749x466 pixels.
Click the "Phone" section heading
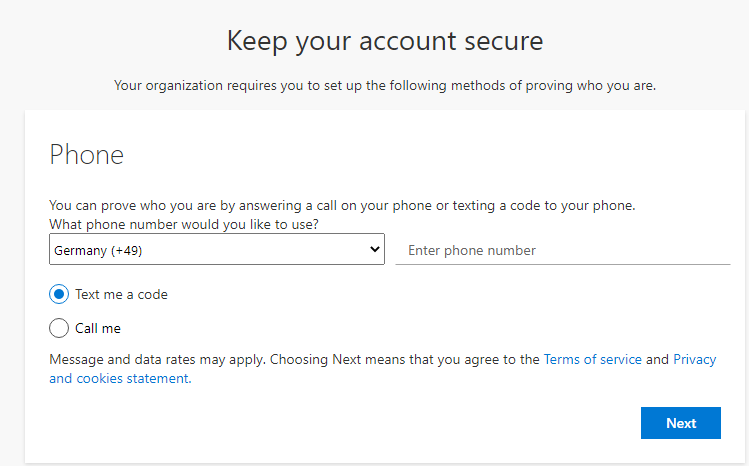[x=87, y=155]
